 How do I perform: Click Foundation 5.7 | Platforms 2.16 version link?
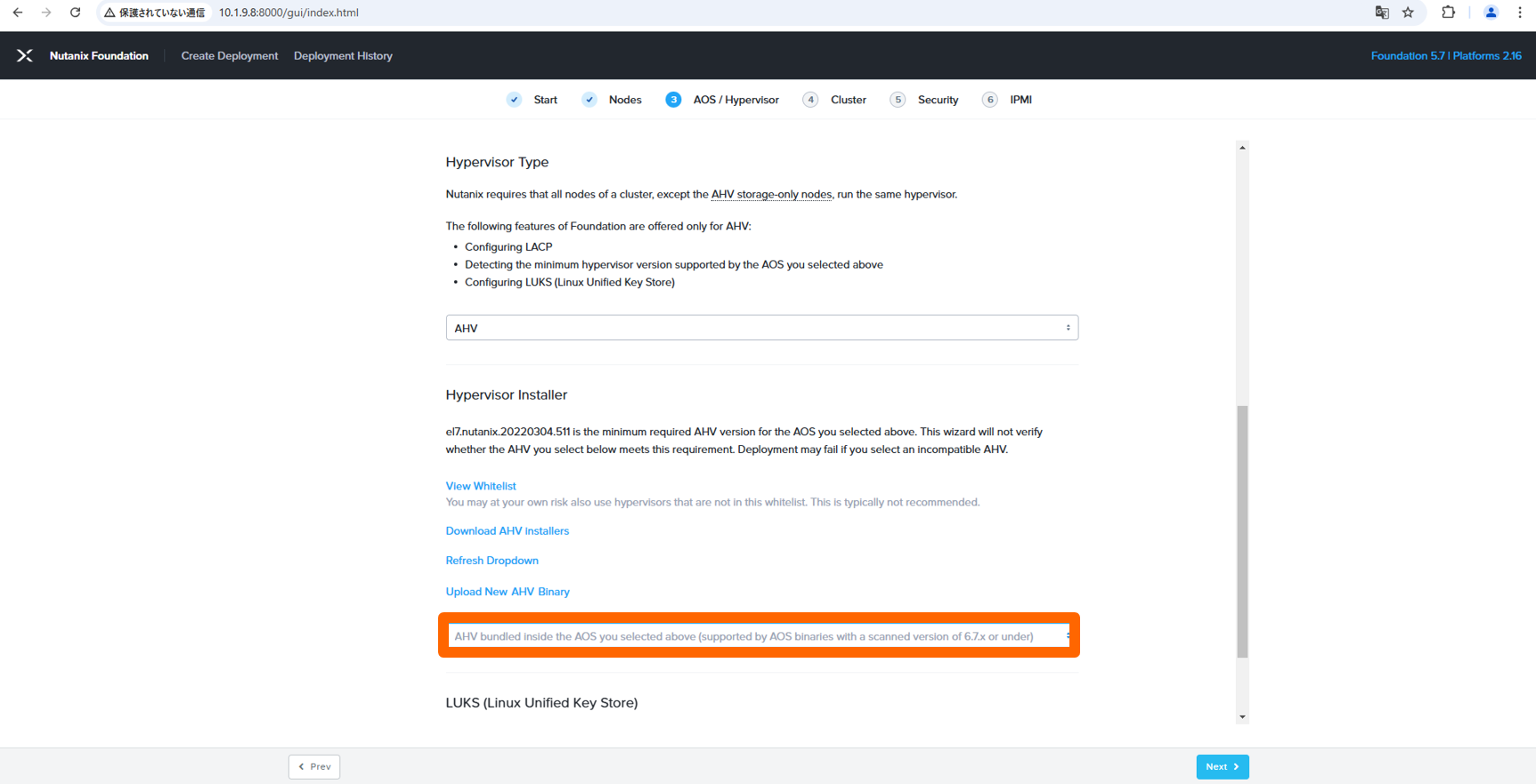(x=1446, y=55)
